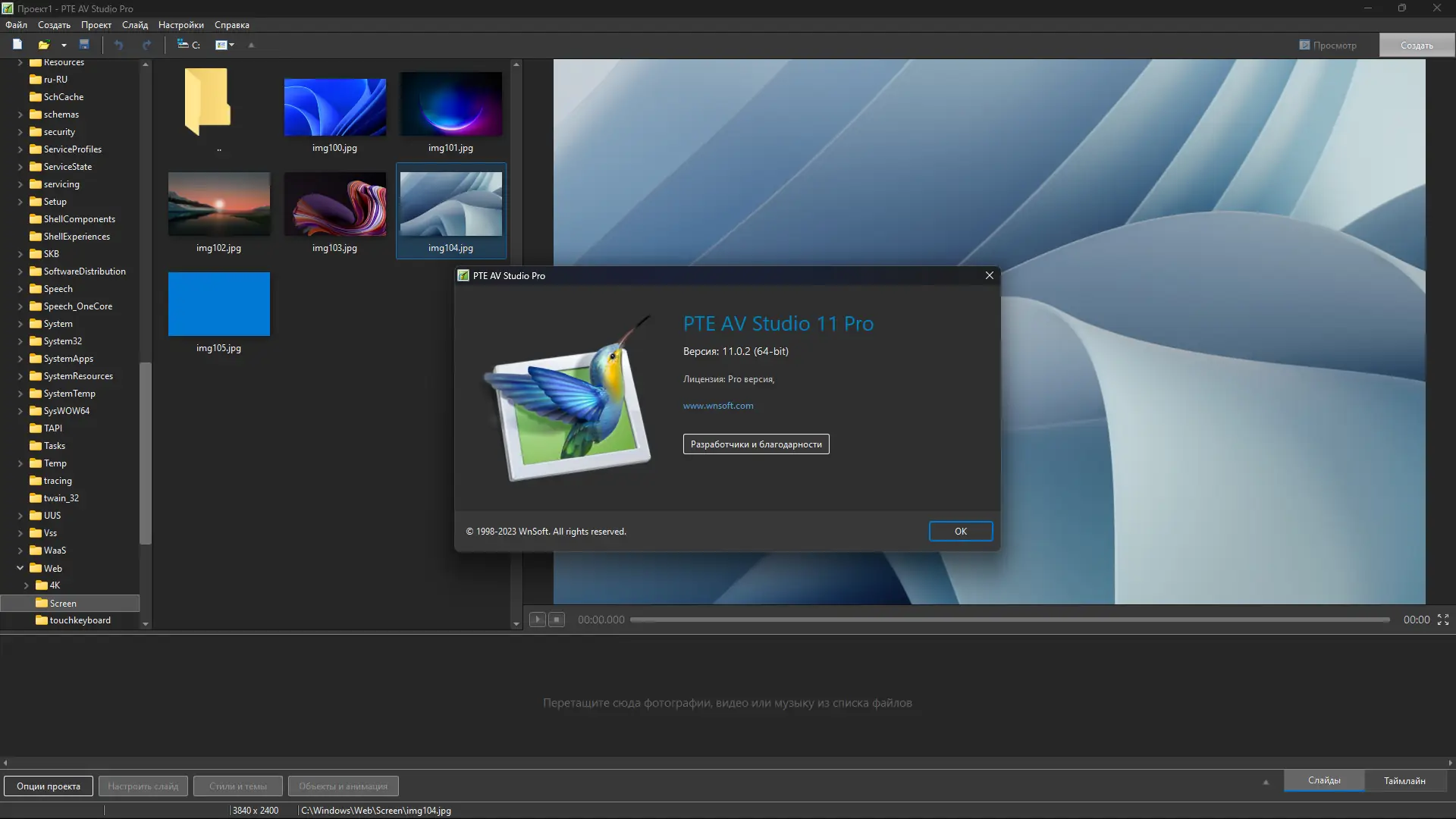
Task: Click the preview playback progress slider
Action: pyautogui.click(x=1009, y=620)
